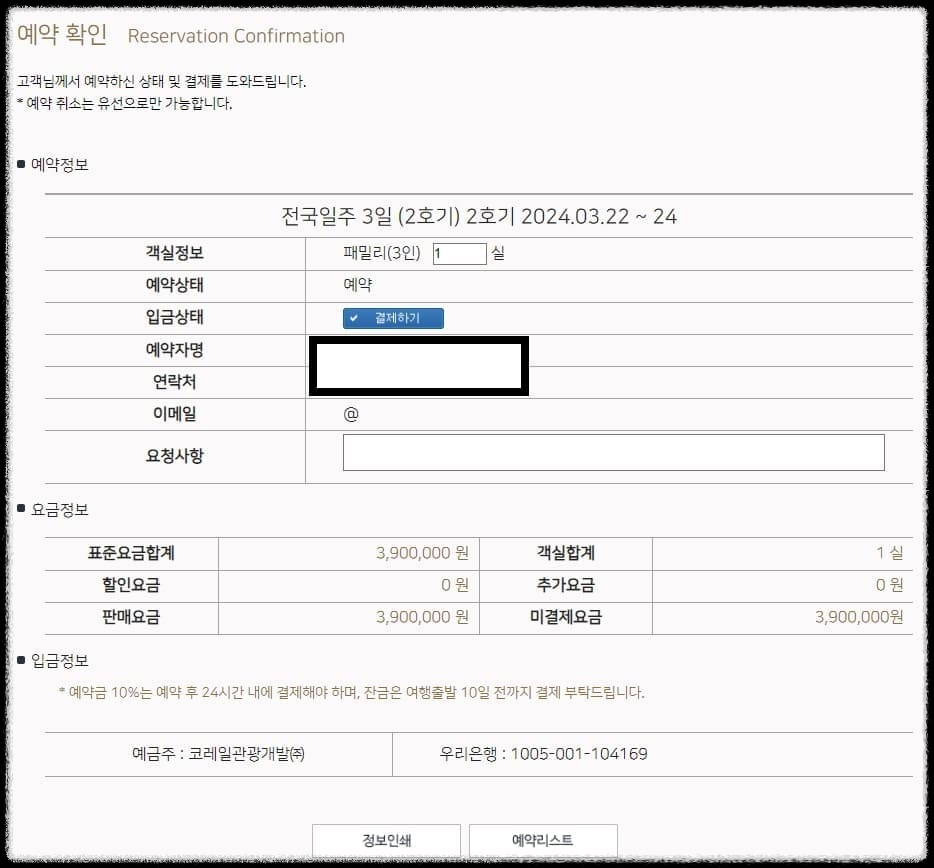
Task: Select the 결제하기 payment button
Action: click(x=392, y=318)
